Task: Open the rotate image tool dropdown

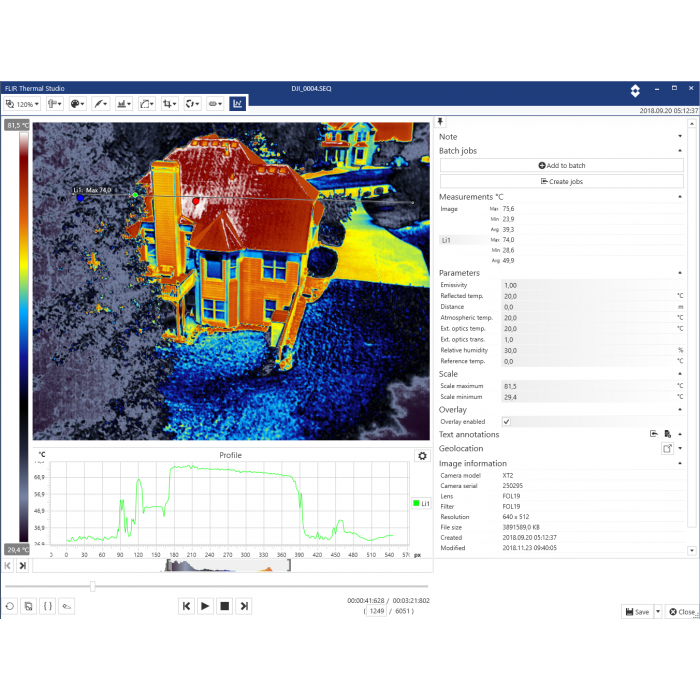Action: click(192, 104)
